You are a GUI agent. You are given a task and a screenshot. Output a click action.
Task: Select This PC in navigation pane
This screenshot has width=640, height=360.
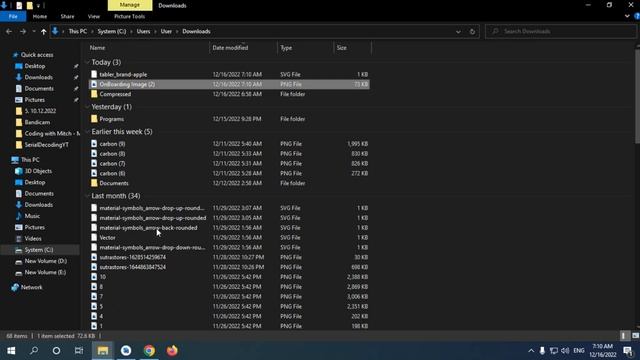30,160
